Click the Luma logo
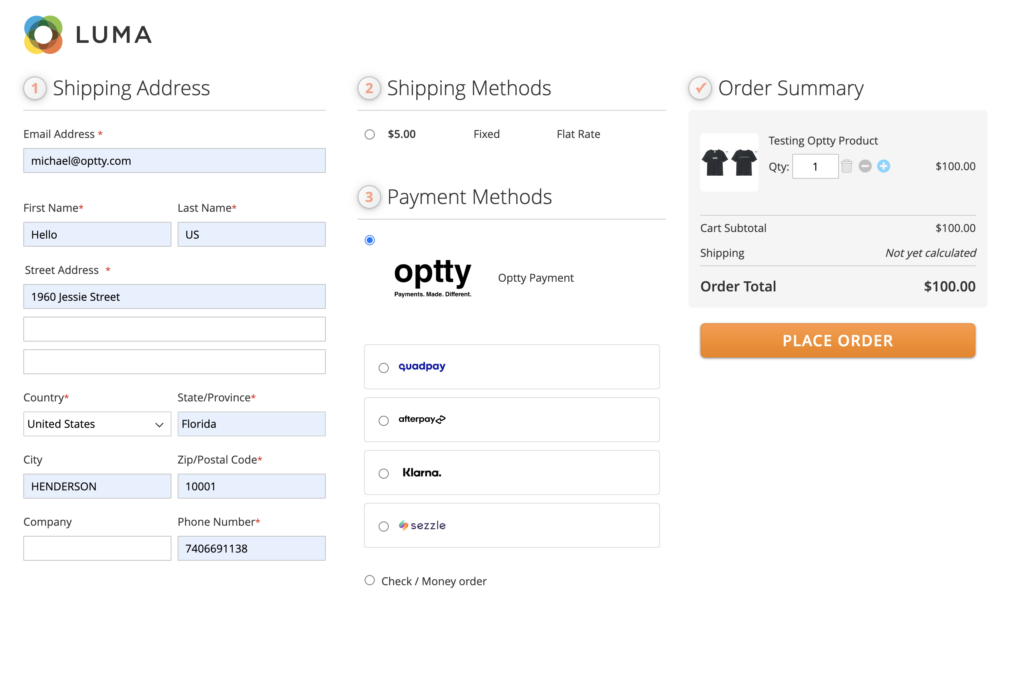Image resolution: width=1024 pixels, height=680 pixels. 87,33
